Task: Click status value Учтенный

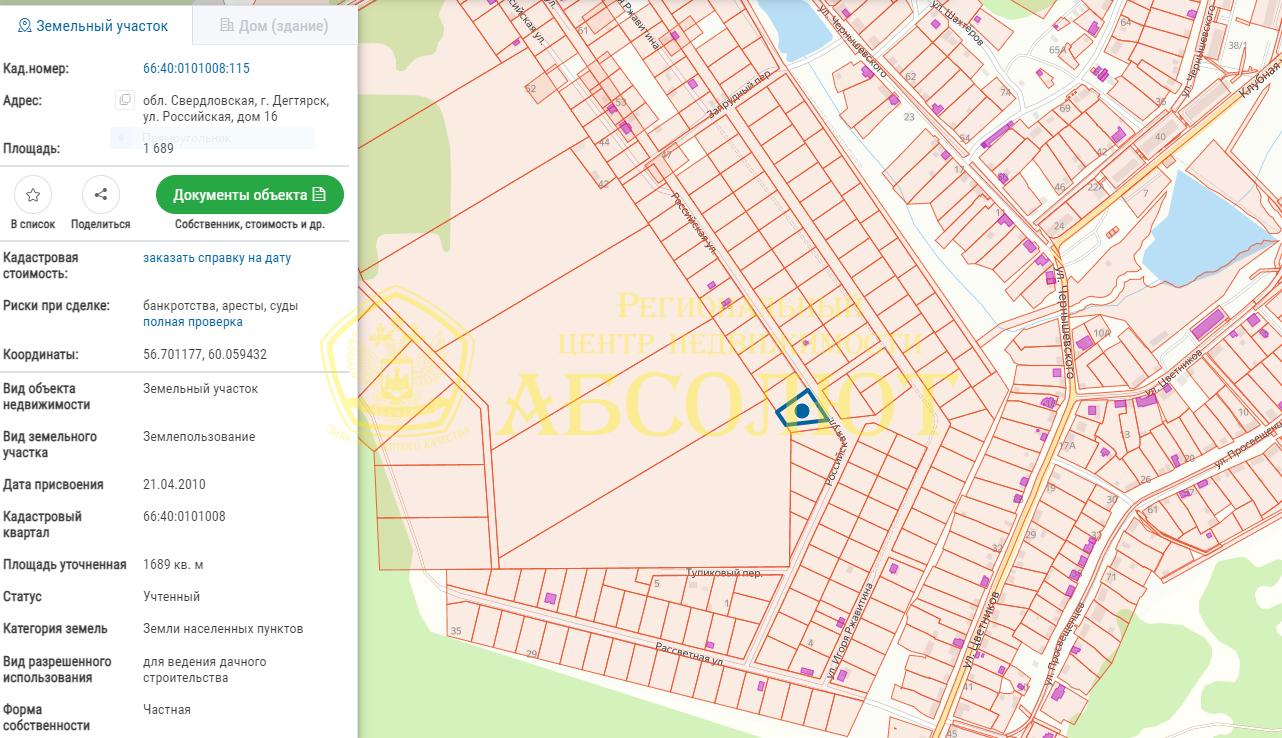Action: click(x=172, y=597)
